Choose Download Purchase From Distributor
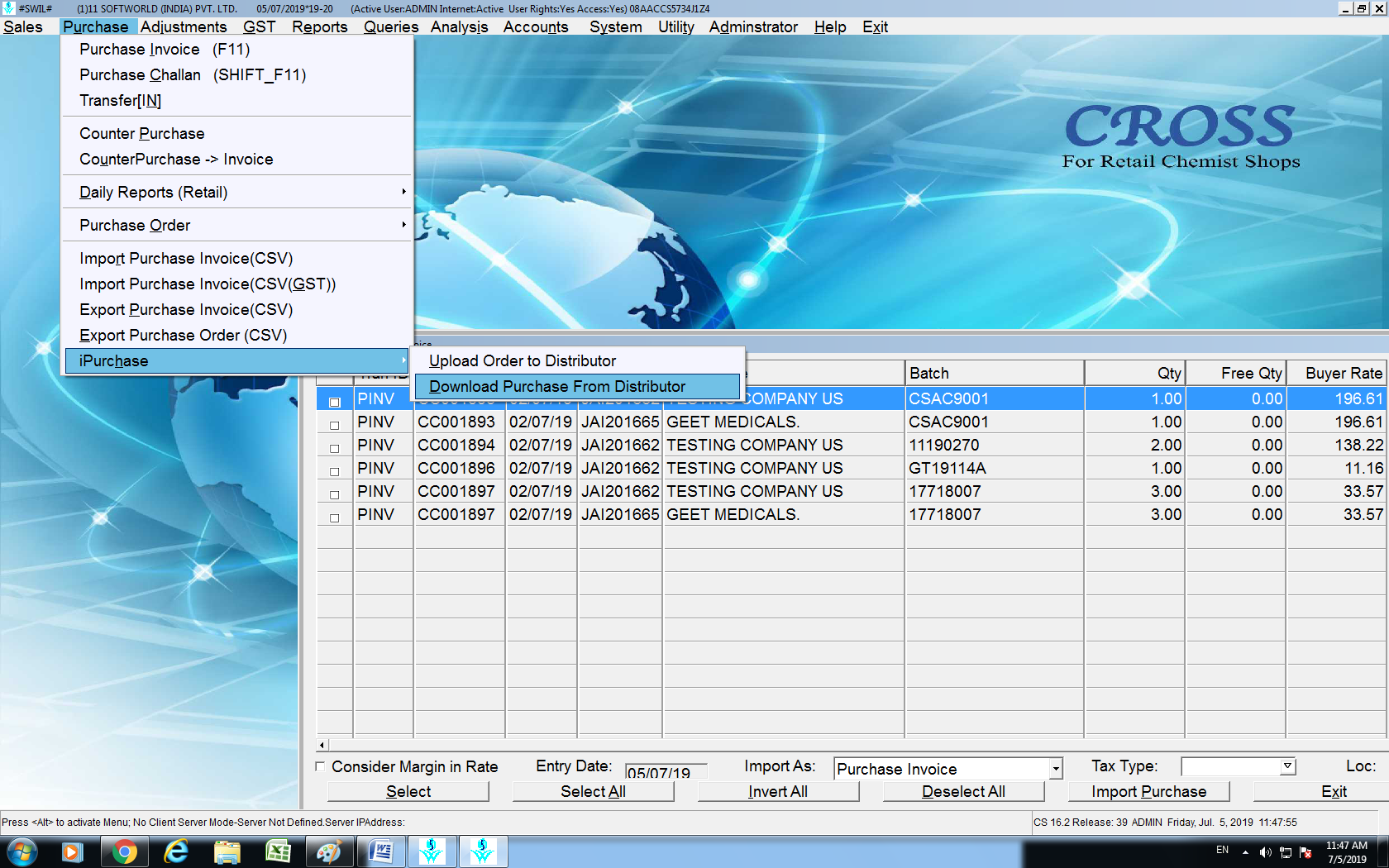 pyautogui.click(x=577, y=386)
